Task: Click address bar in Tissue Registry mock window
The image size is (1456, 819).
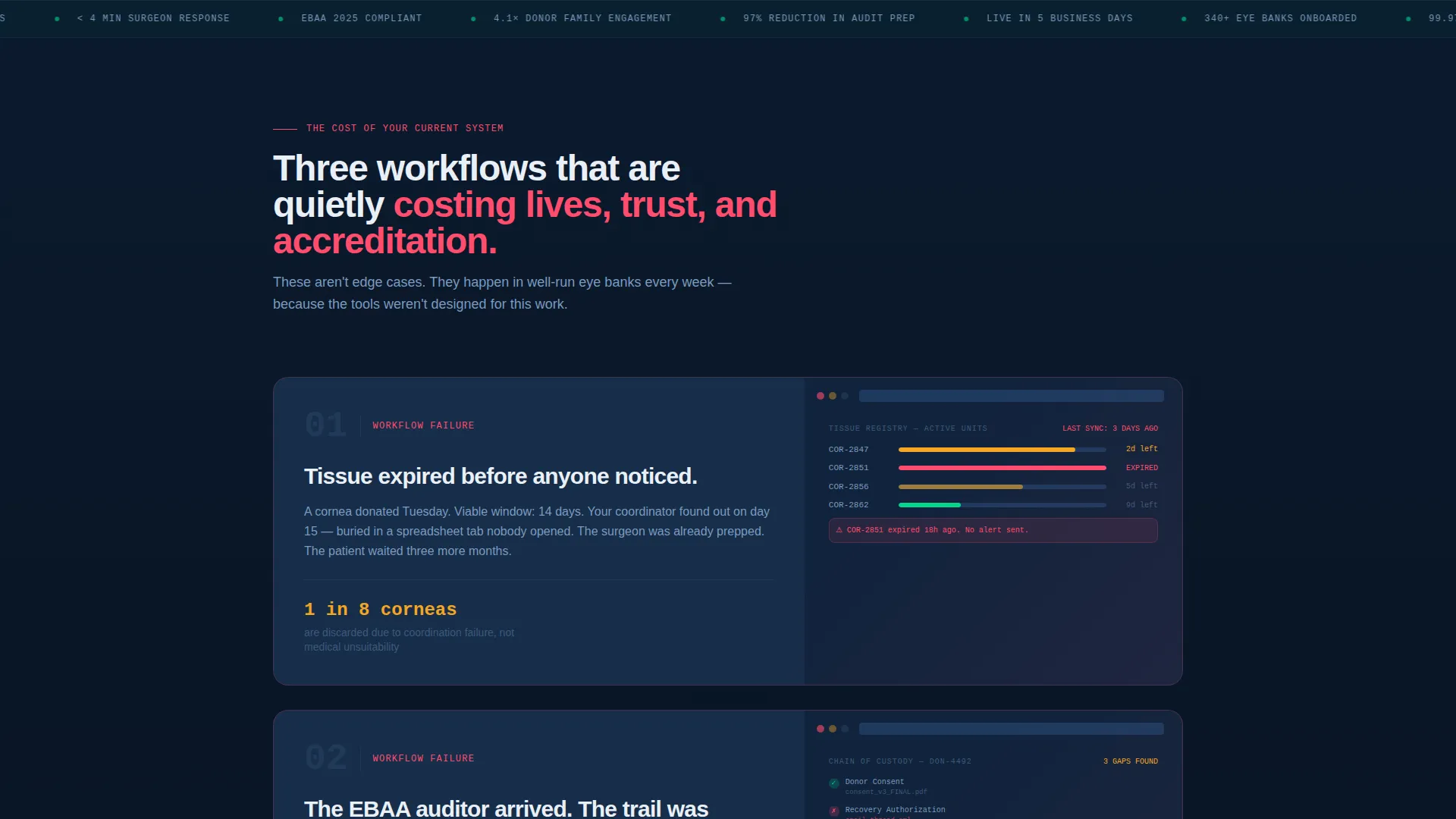Action: 1012,396
